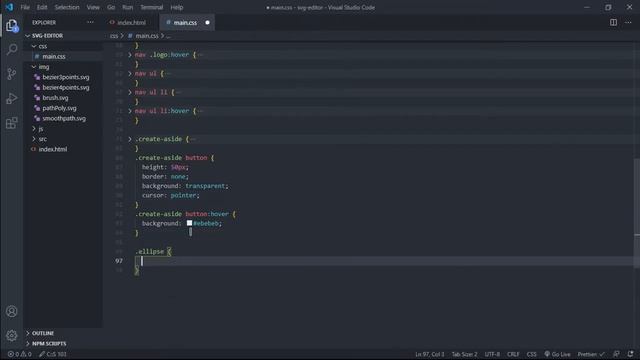Open the Extensions view icon

pyautogui.click(x=12, y=123)
